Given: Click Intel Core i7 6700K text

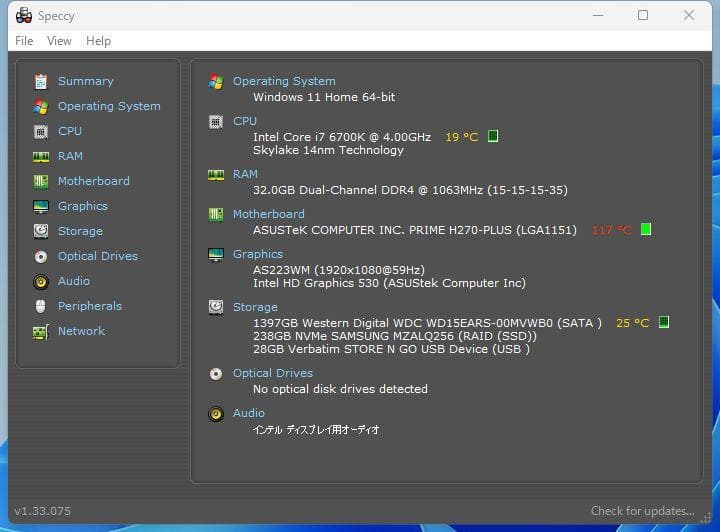Looking at the screenshot, I should click(342, 137).
